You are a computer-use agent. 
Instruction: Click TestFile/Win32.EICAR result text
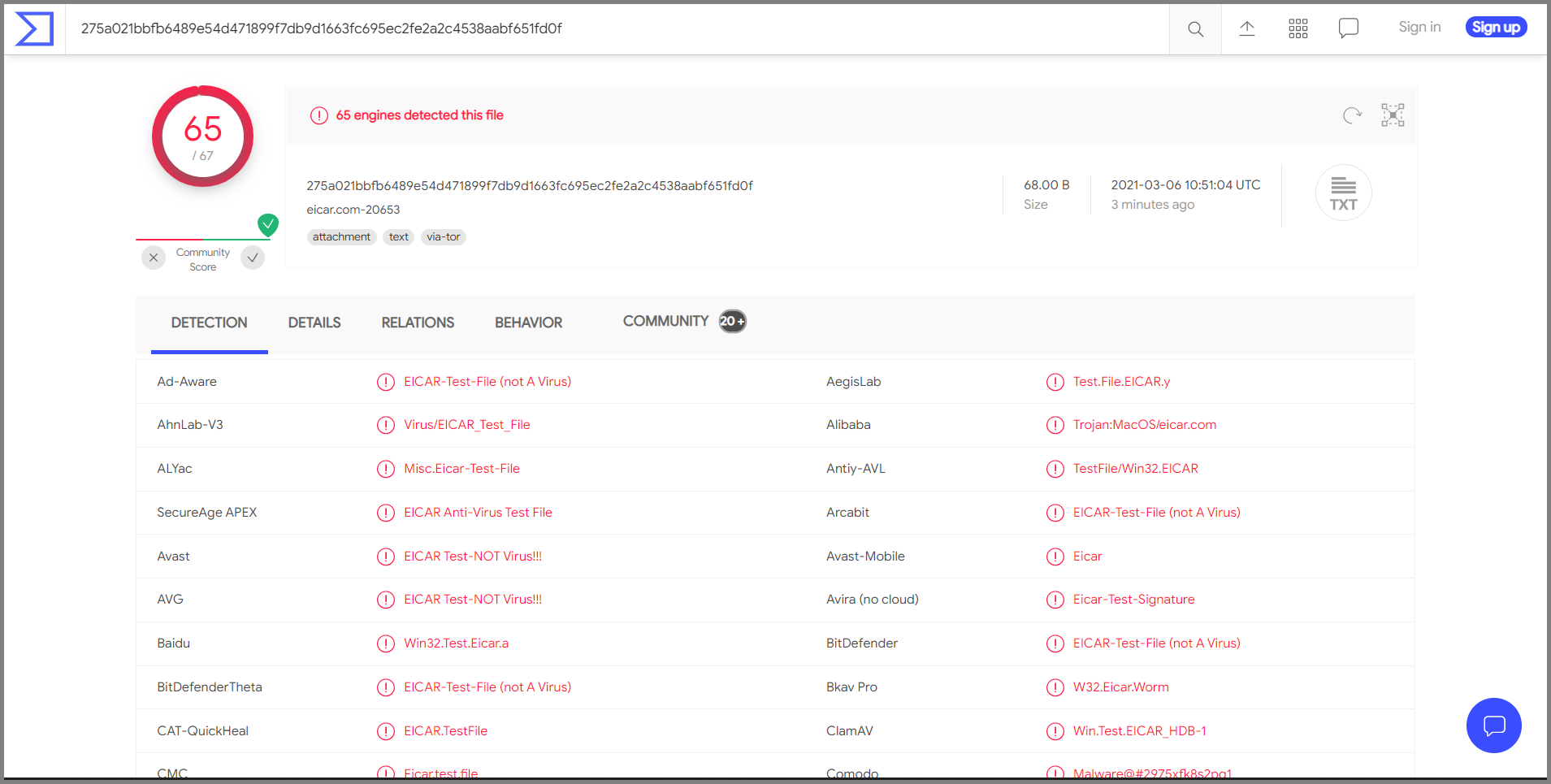[x=1135, y=469]
